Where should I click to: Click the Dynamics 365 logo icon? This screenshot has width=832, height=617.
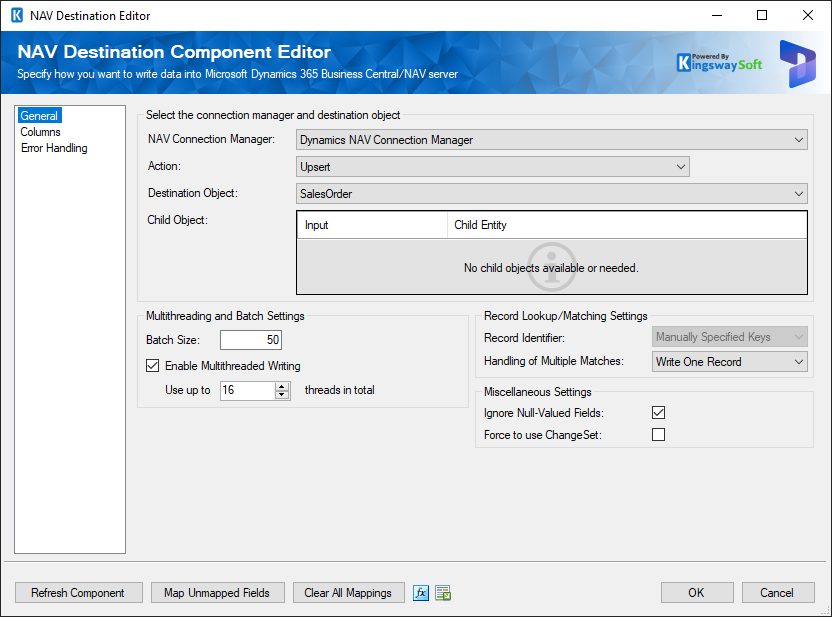(x=798, y=64)
